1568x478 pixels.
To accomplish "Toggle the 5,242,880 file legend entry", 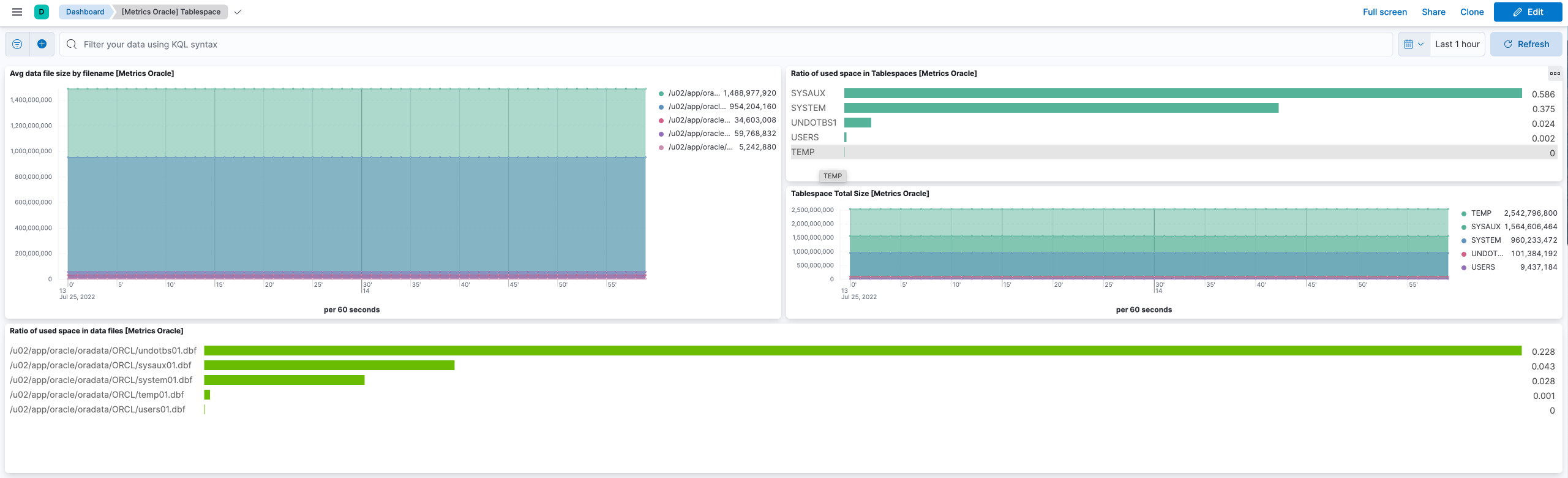I will point(717,147).
